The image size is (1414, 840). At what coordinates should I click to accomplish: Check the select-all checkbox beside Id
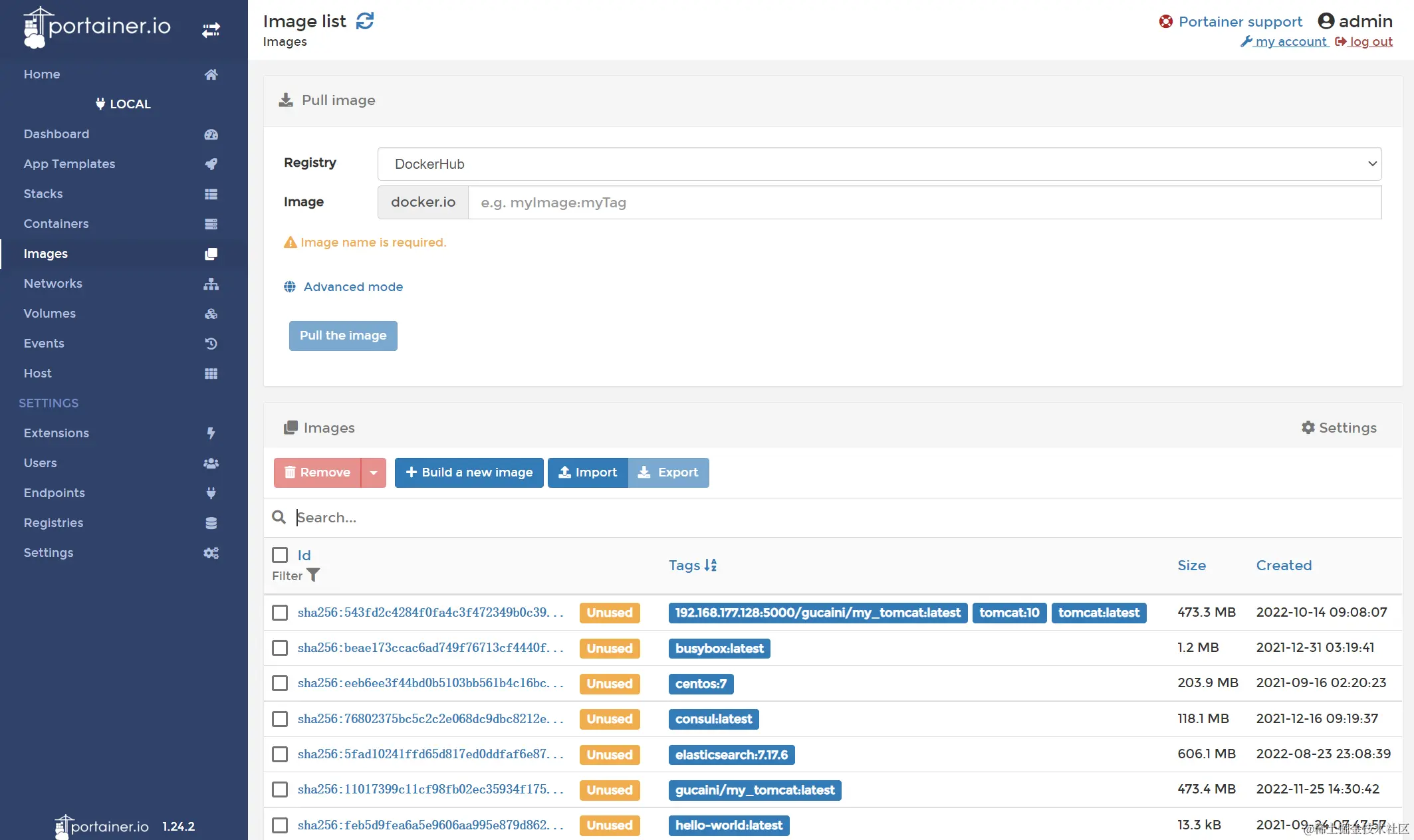point(280,555)
